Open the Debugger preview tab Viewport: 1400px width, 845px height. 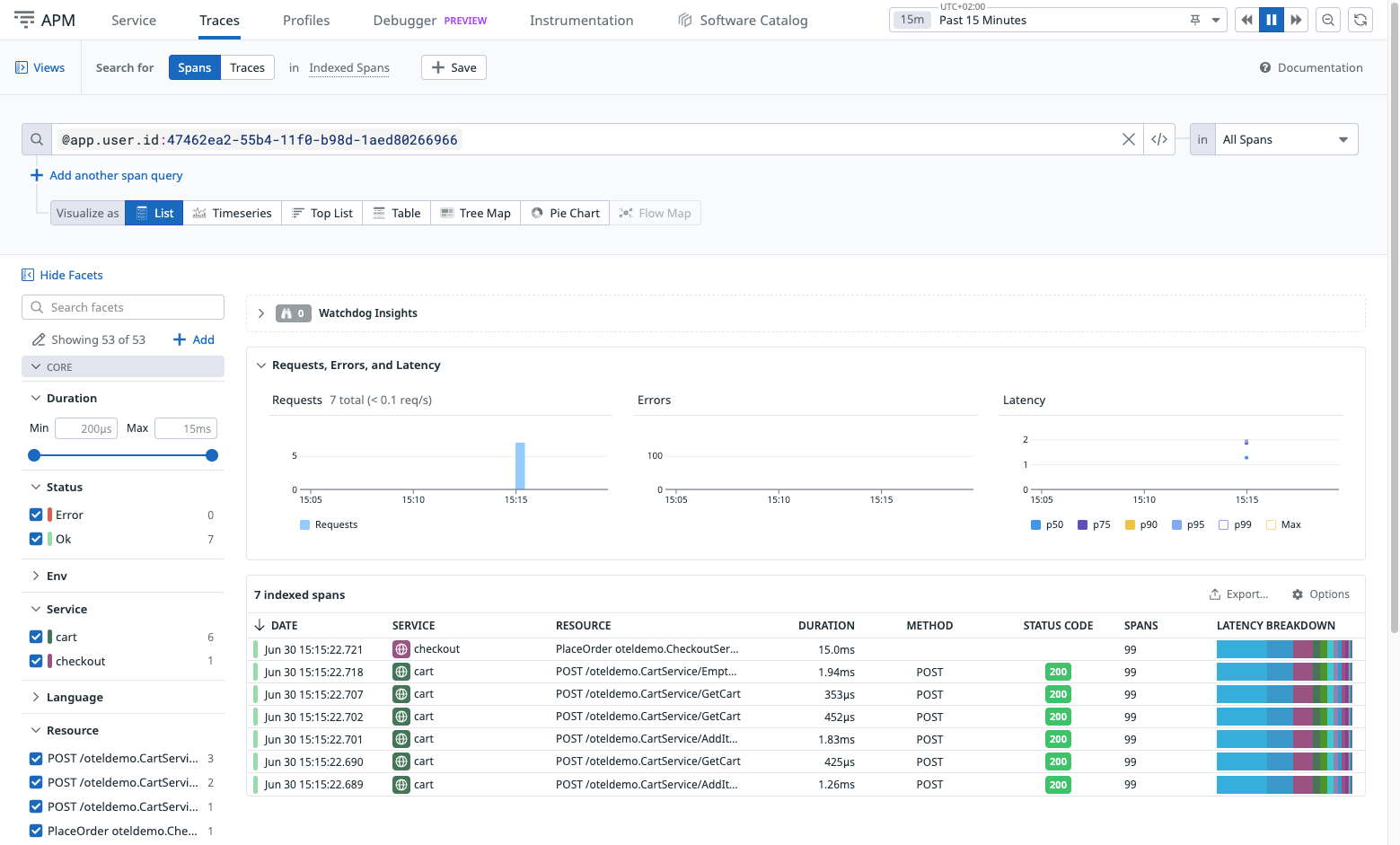[430, 20]
